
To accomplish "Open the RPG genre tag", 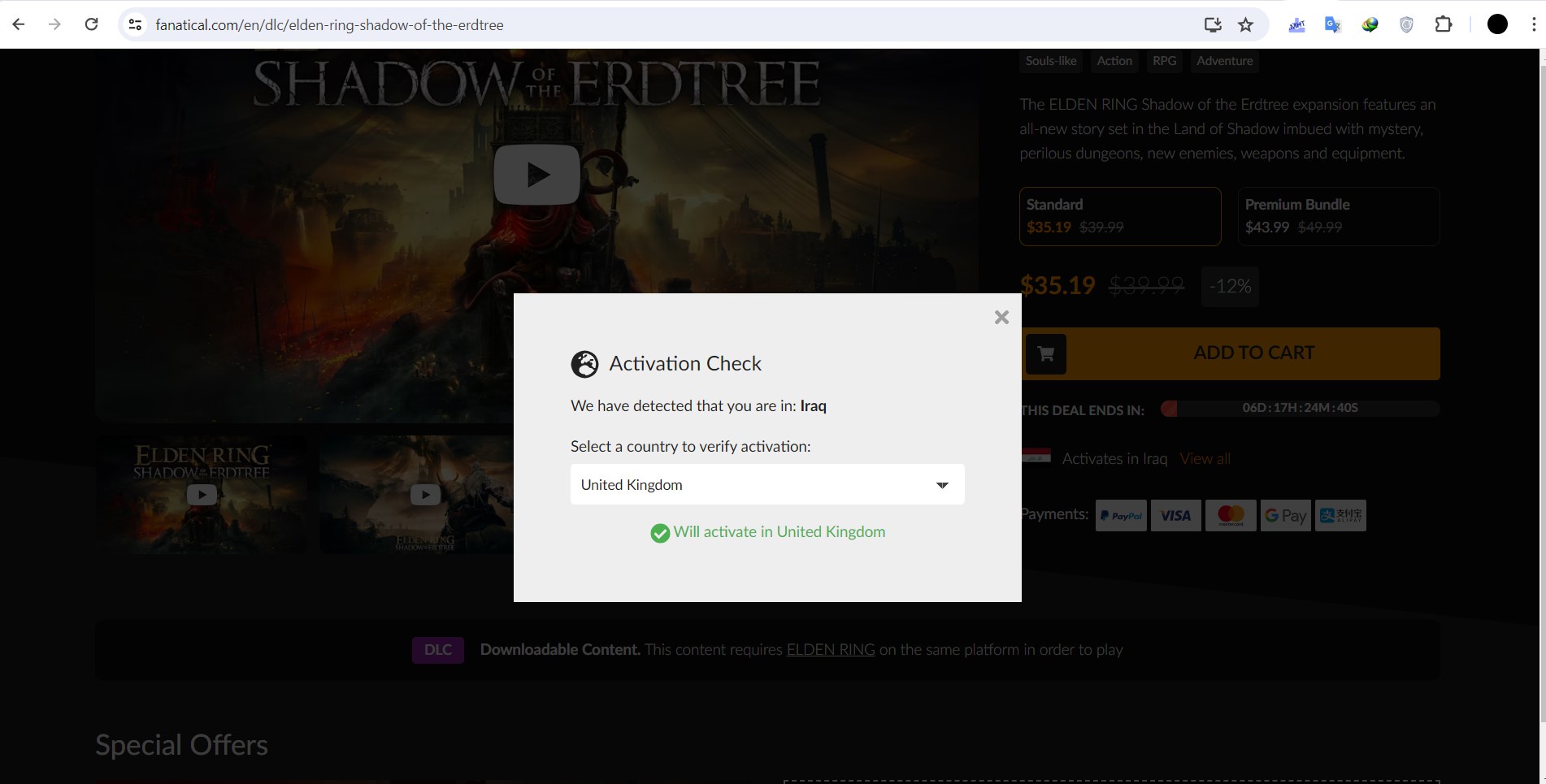I will (1164, 61).
